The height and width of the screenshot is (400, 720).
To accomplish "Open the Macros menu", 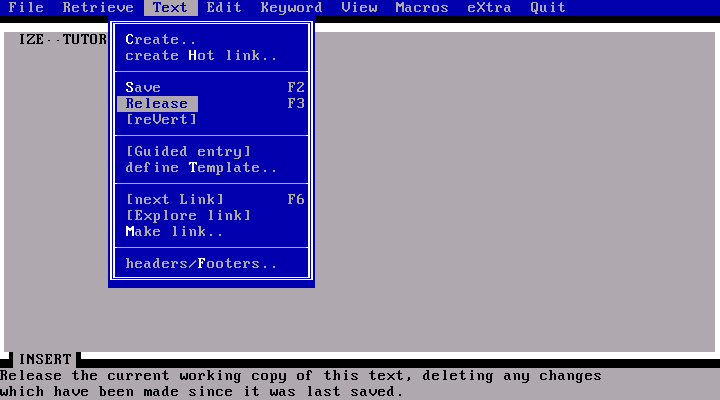I will pyautogui.click(x=422, y=7).
